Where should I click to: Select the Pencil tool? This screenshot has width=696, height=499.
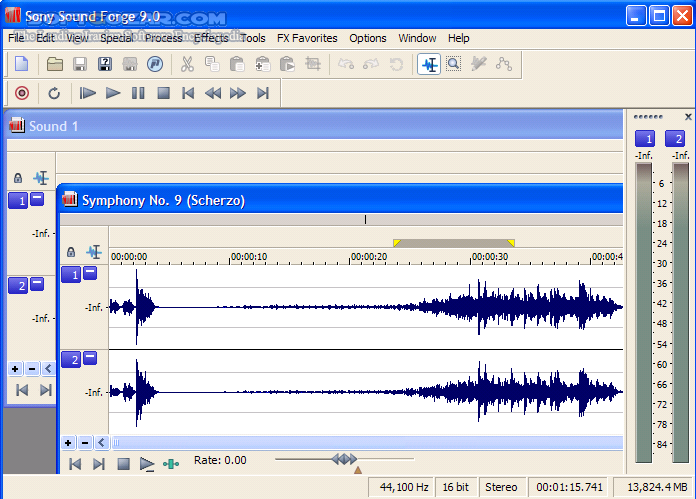pos(478,64)
